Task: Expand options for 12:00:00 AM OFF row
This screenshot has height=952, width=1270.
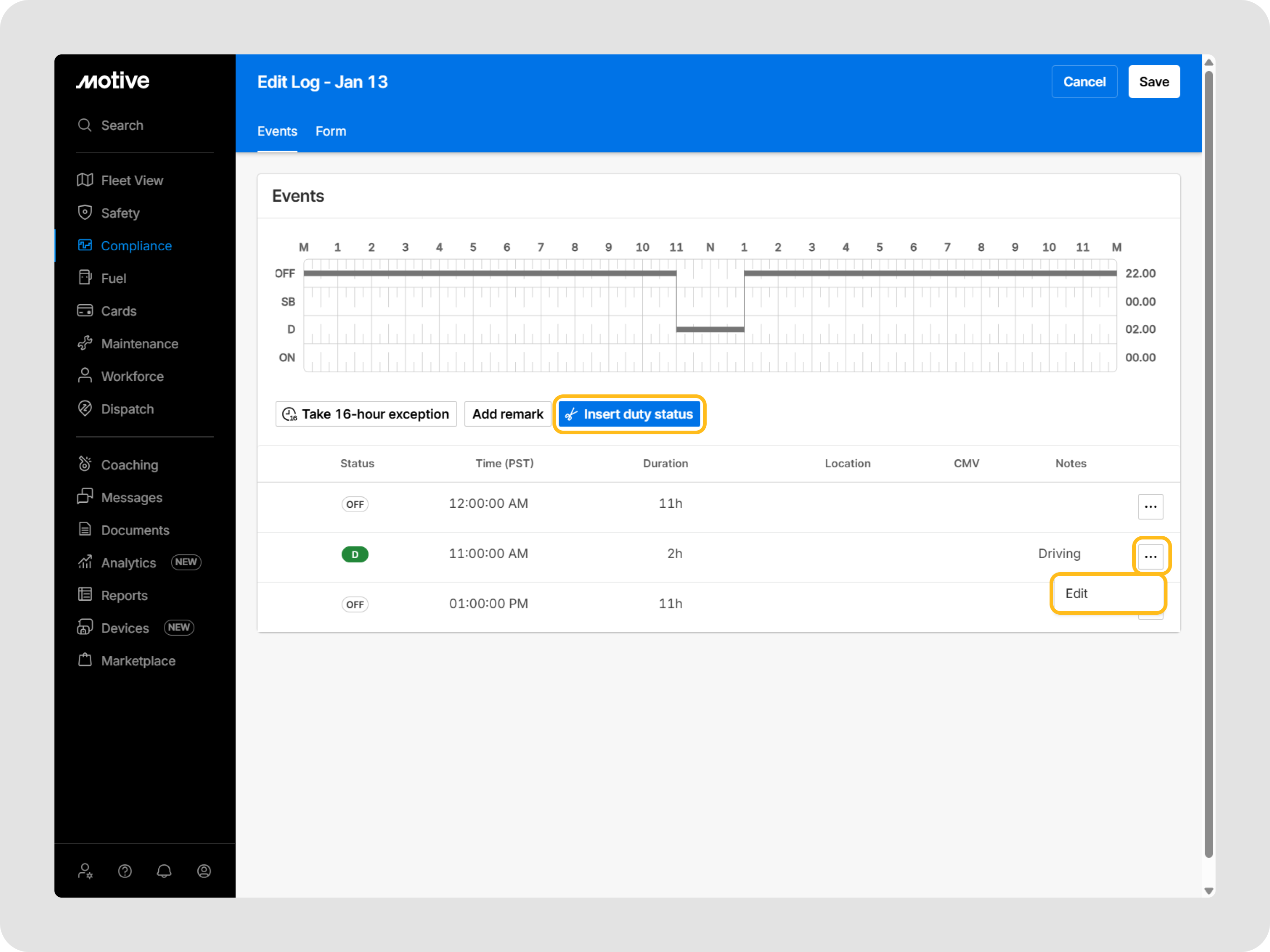Action: [x=1150, y=507]
